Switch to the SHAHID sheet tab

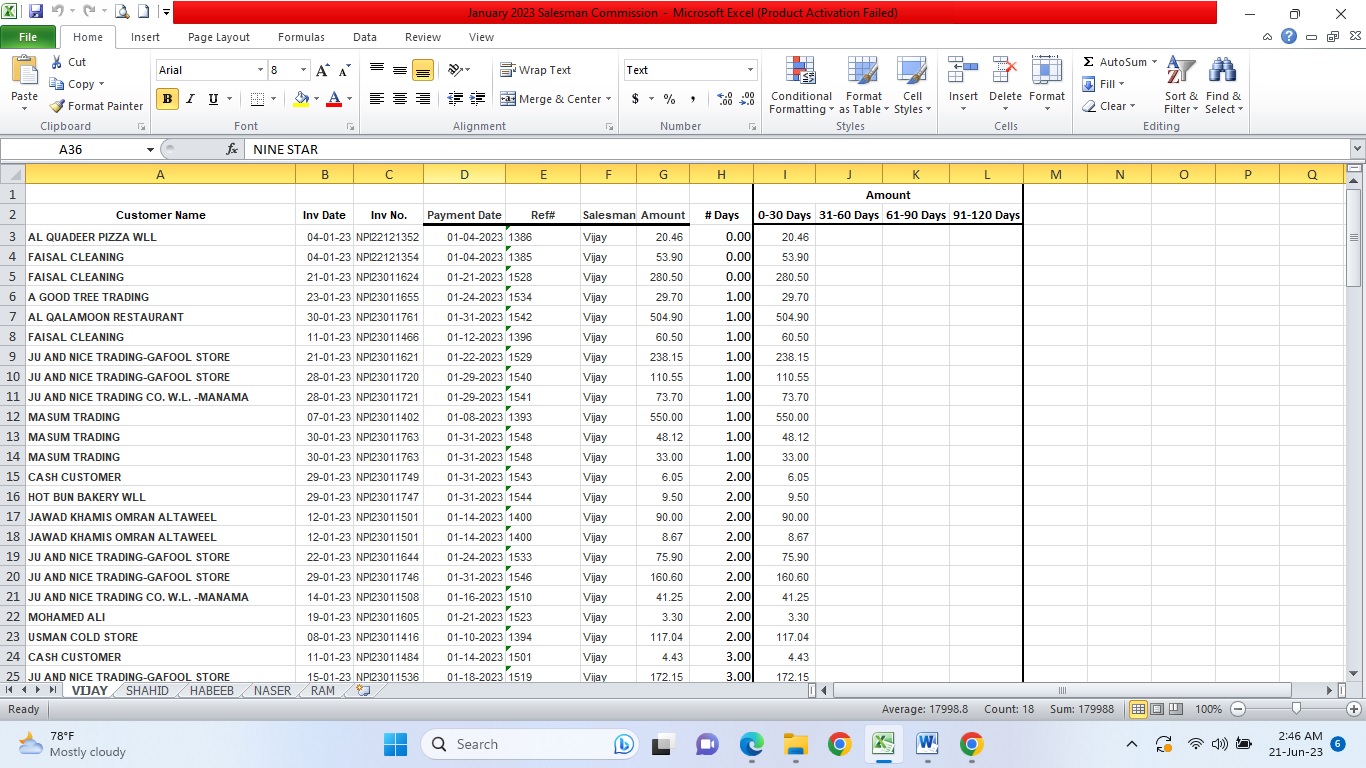pyautogui.click(x=147, y=691)
